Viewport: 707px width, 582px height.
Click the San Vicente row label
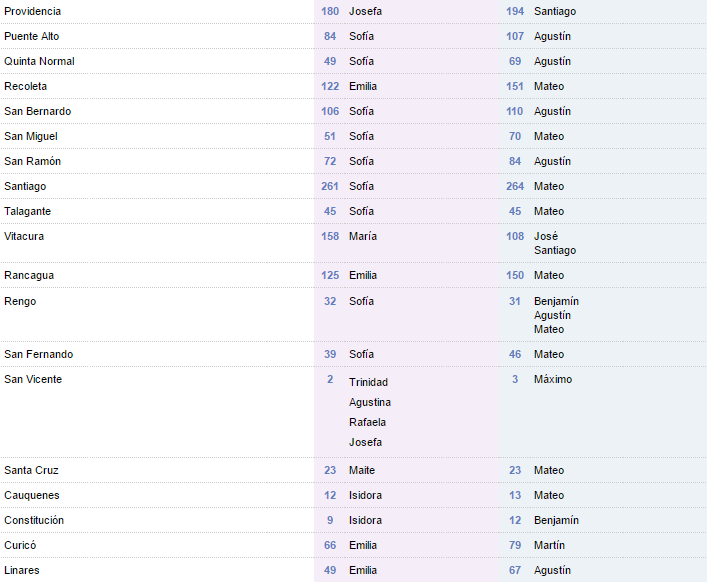coord(33,379)
